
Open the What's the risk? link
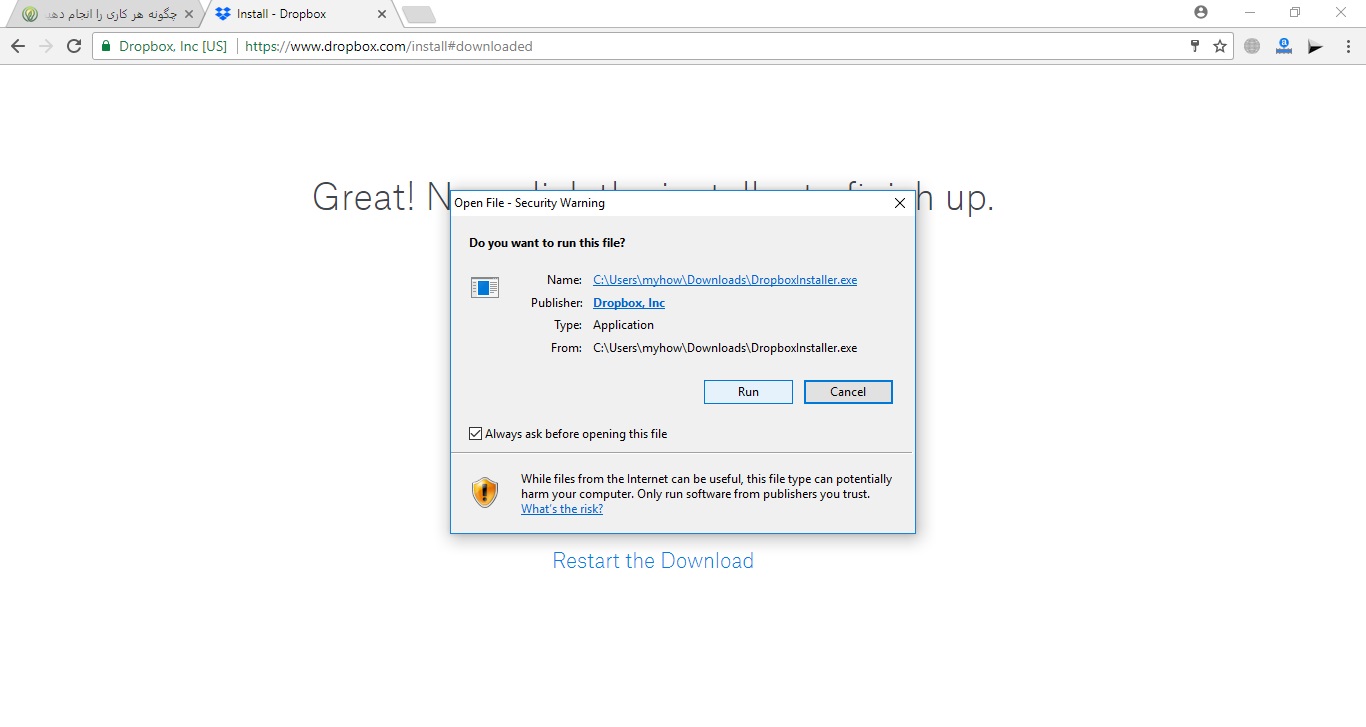tap(562, 509)
